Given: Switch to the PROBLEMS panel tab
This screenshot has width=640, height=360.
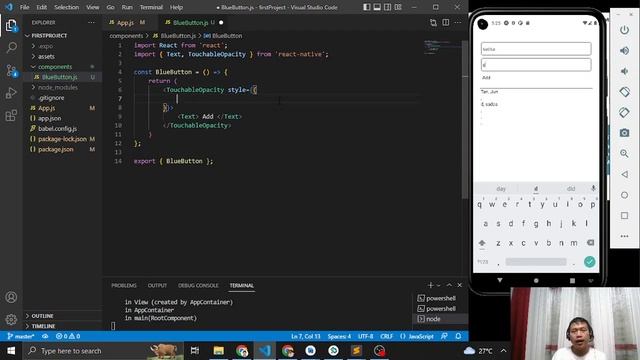Looking at the screenshot, I should click(124, 285).
